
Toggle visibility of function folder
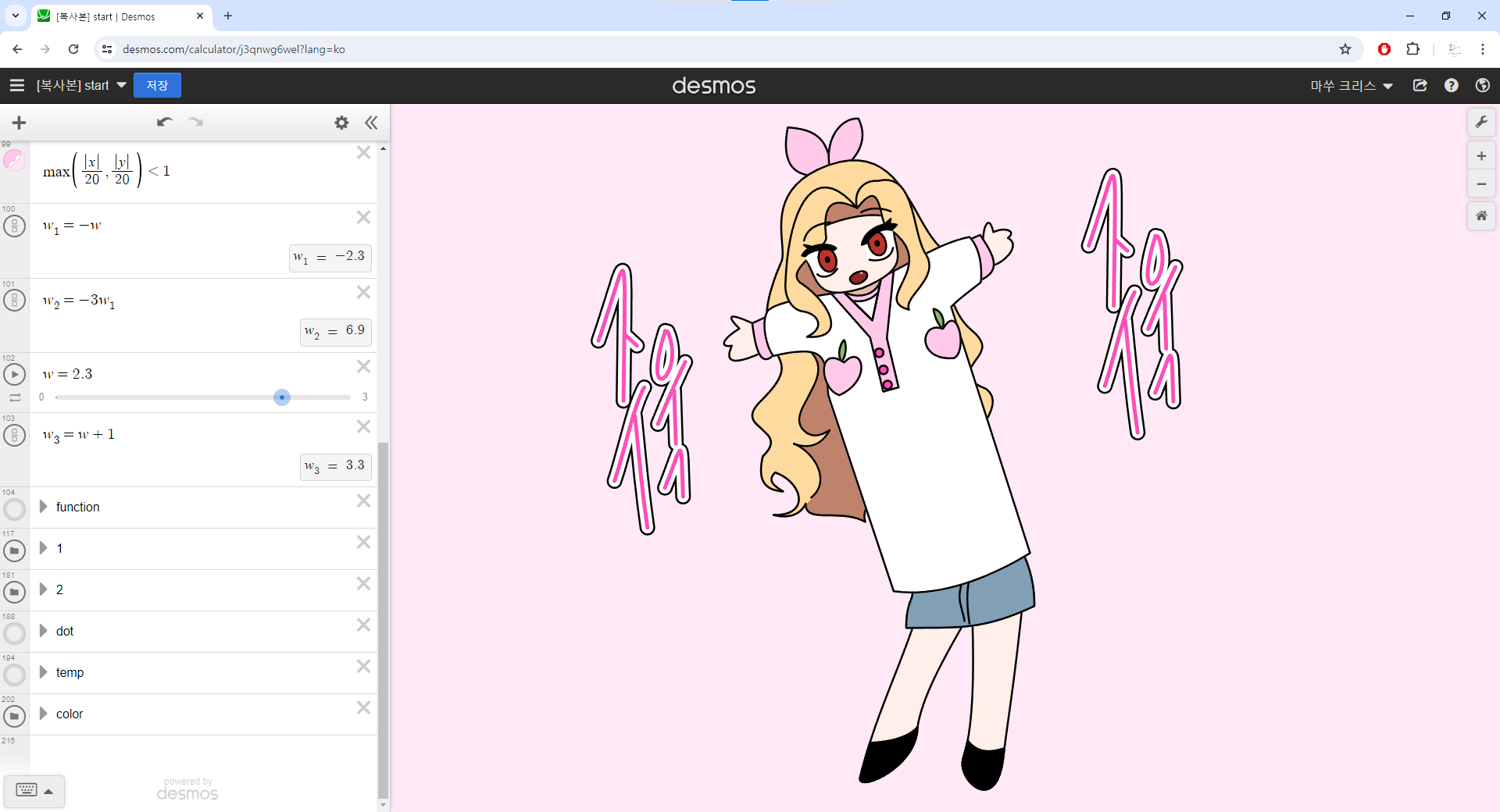[x=14, y=509]
